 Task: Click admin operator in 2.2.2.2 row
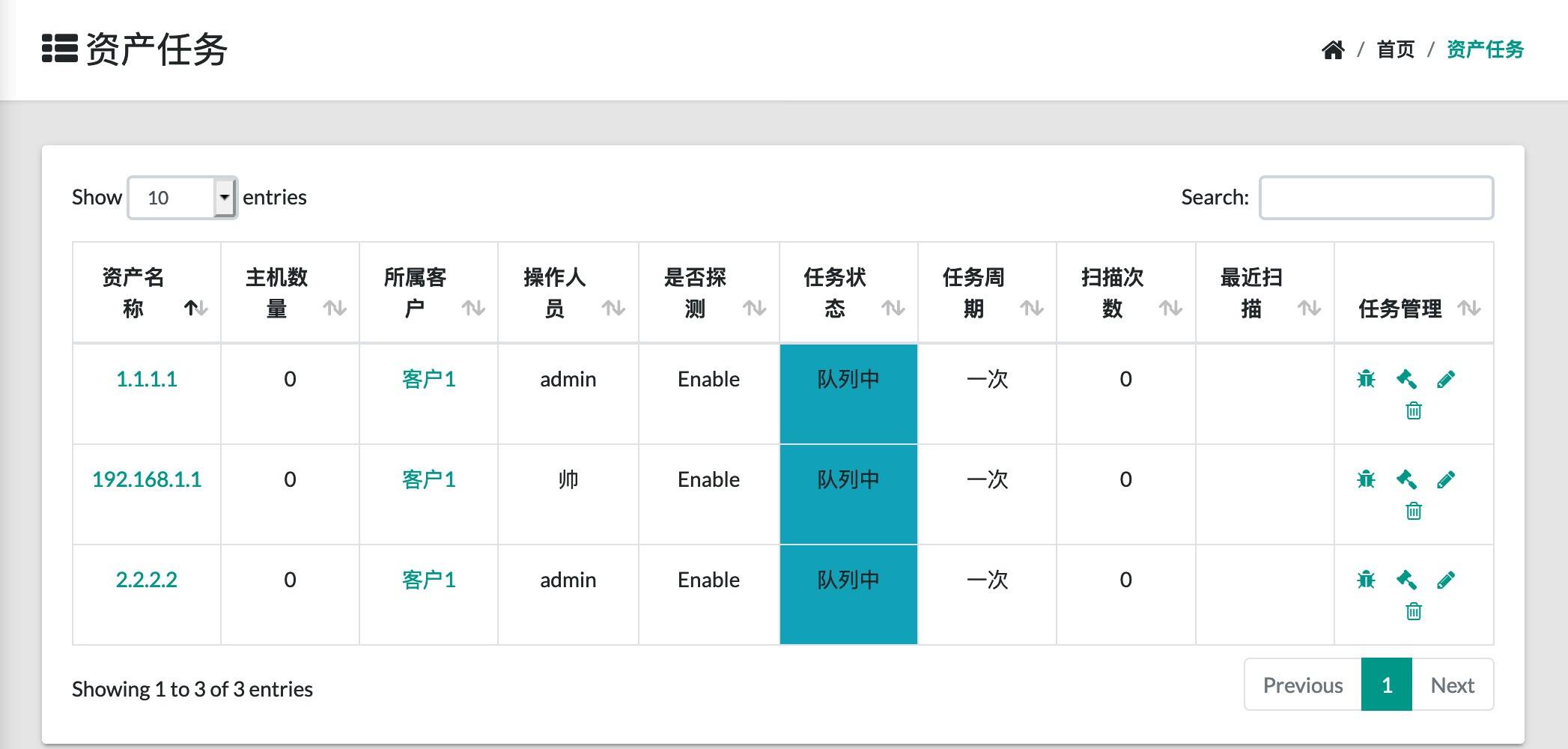(x=568, y=580)
